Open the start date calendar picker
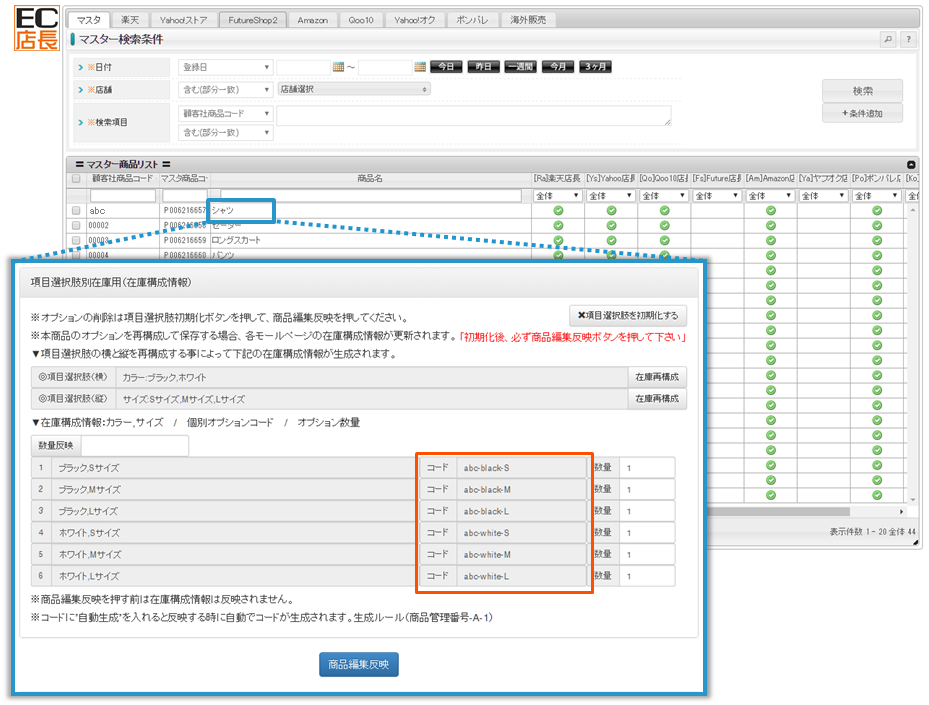 coord(338,67)
